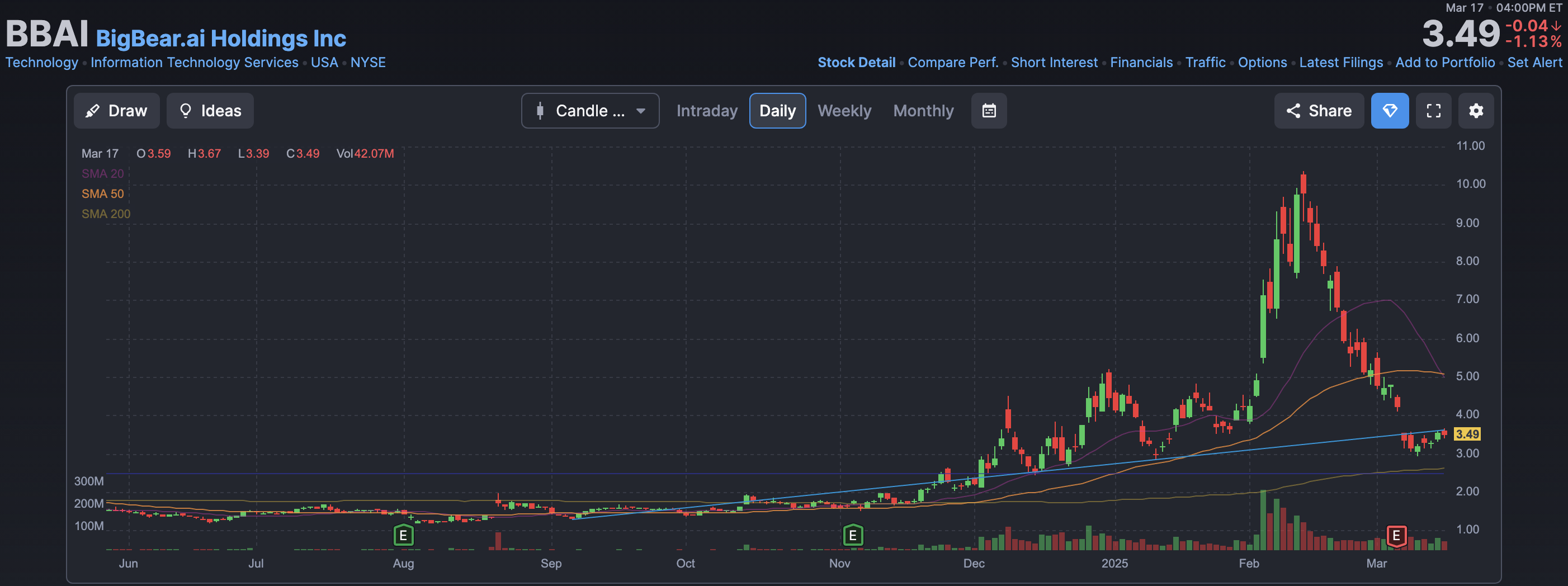Click the red March earnings E marker
This screenshot has height=586, width=1568.
click(x=1396, y=536)
